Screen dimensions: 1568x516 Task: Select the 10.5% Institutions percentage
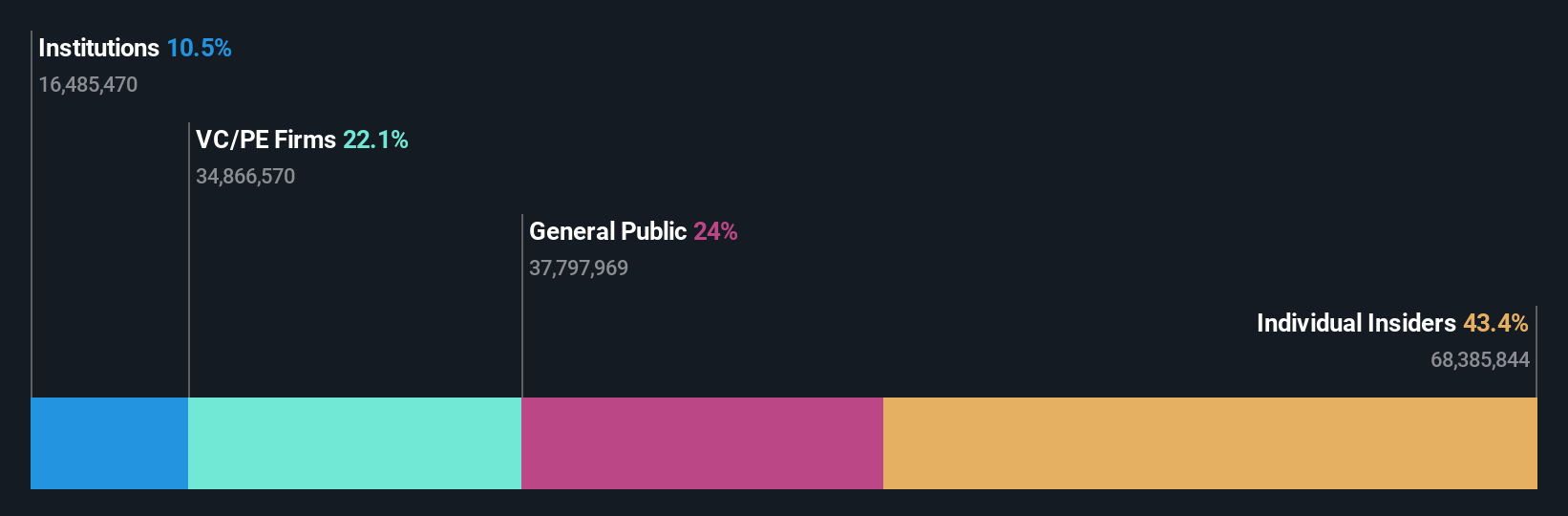(199, 48)
